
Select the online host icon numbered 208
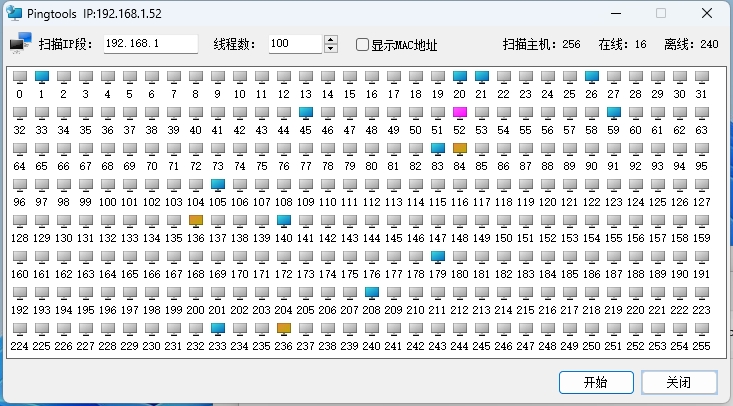[x=372, y=293]
